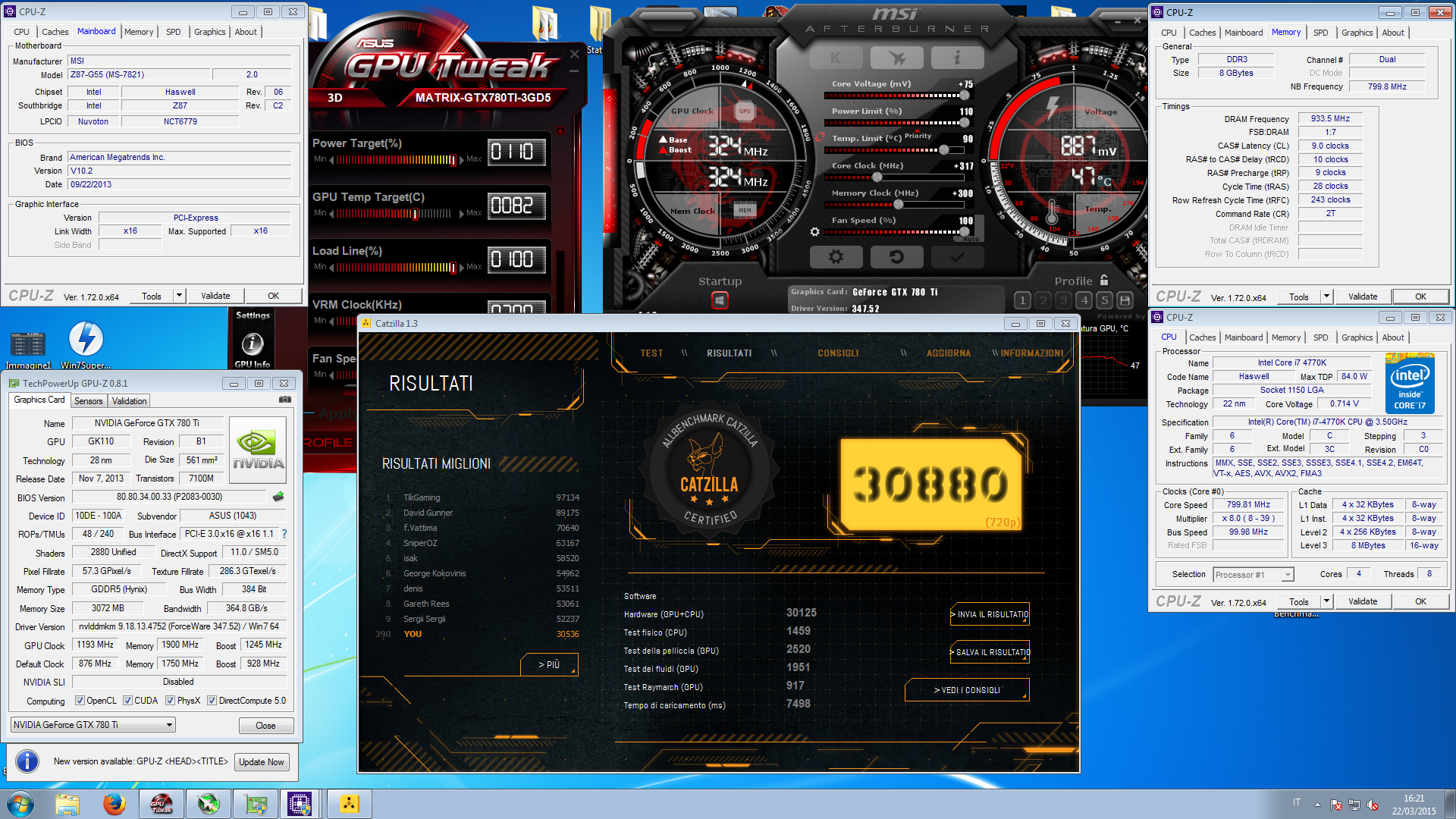Open the SPD tab in the Mainboard CPU-Z window
The image size is (1456, 819).
(173, 32)
